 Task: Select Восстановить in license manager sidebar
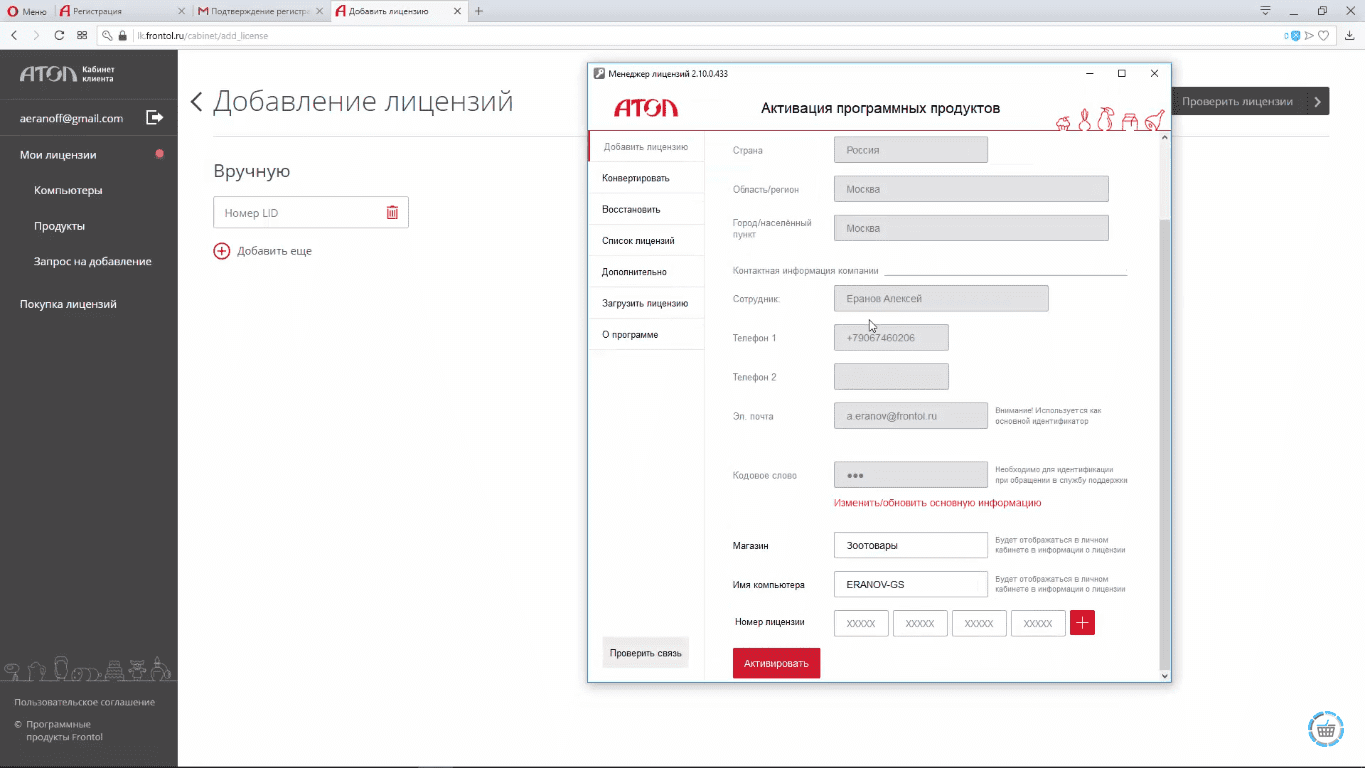tap(646, 210)
